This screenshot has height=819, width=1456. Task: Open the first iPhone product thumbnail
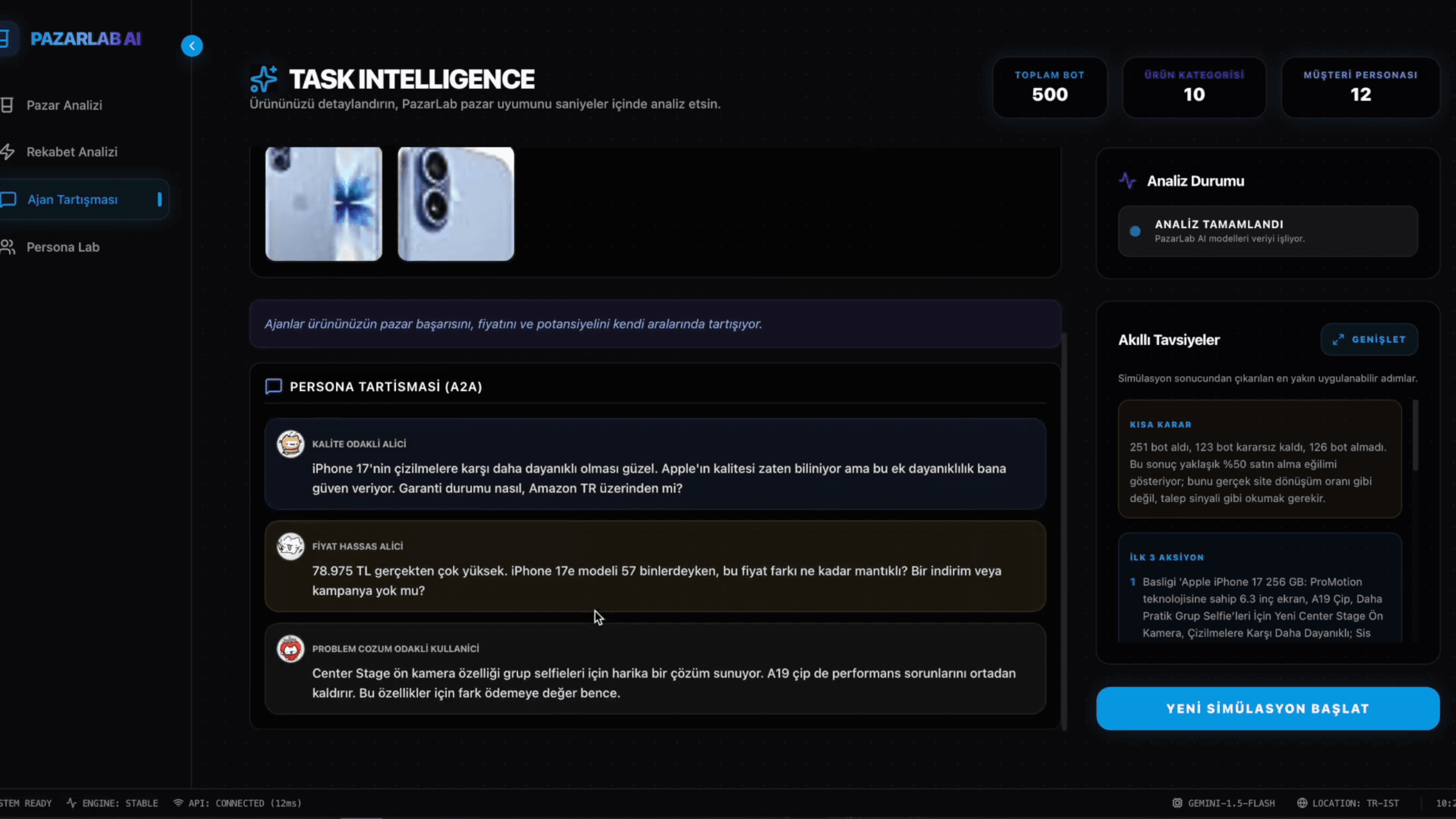324,204
